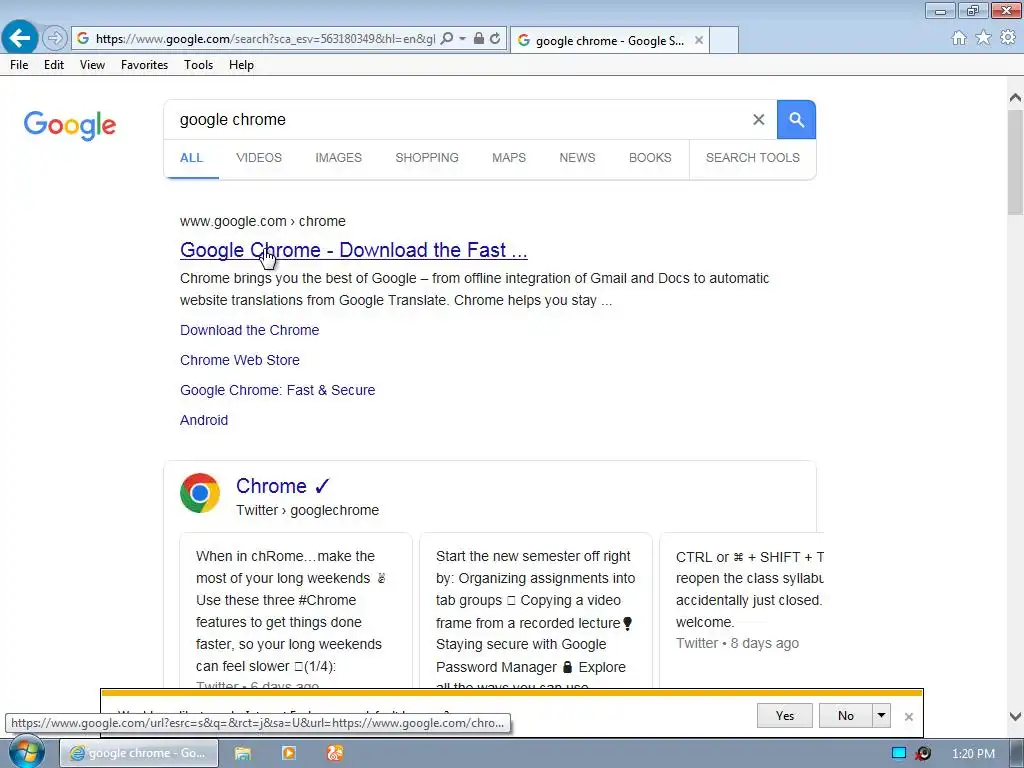Viewport: 1024px width, 768px height.
Task: Switch to the VIDEOS results tab
Action: pos(259,158)
